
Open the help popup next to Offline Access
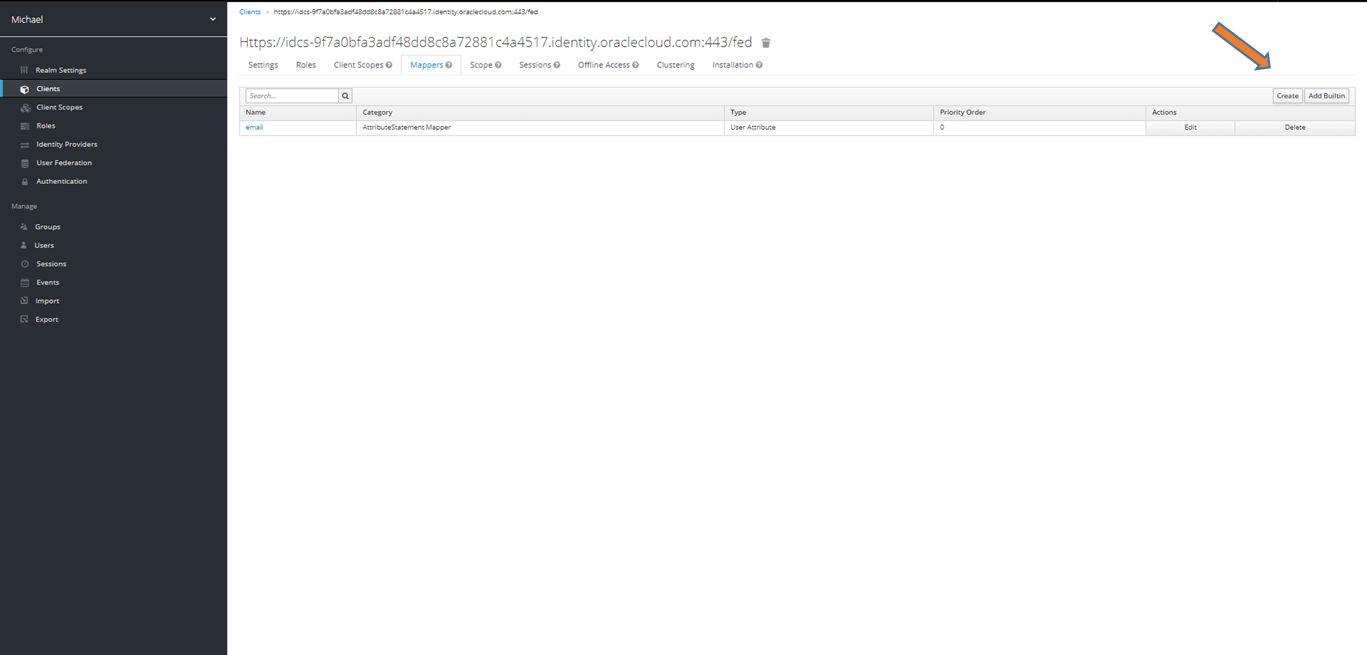coord(633,64)
